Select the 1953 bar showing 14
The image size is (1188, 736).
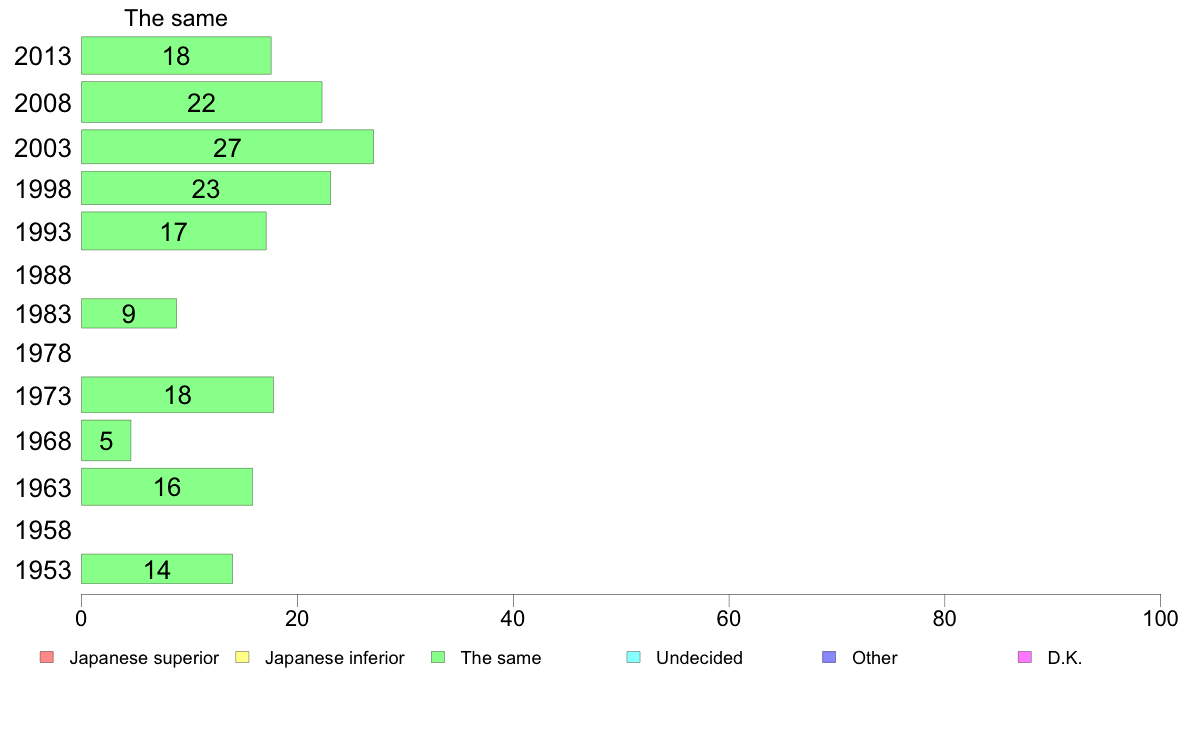pyautogui.click(x=157, y=569)
